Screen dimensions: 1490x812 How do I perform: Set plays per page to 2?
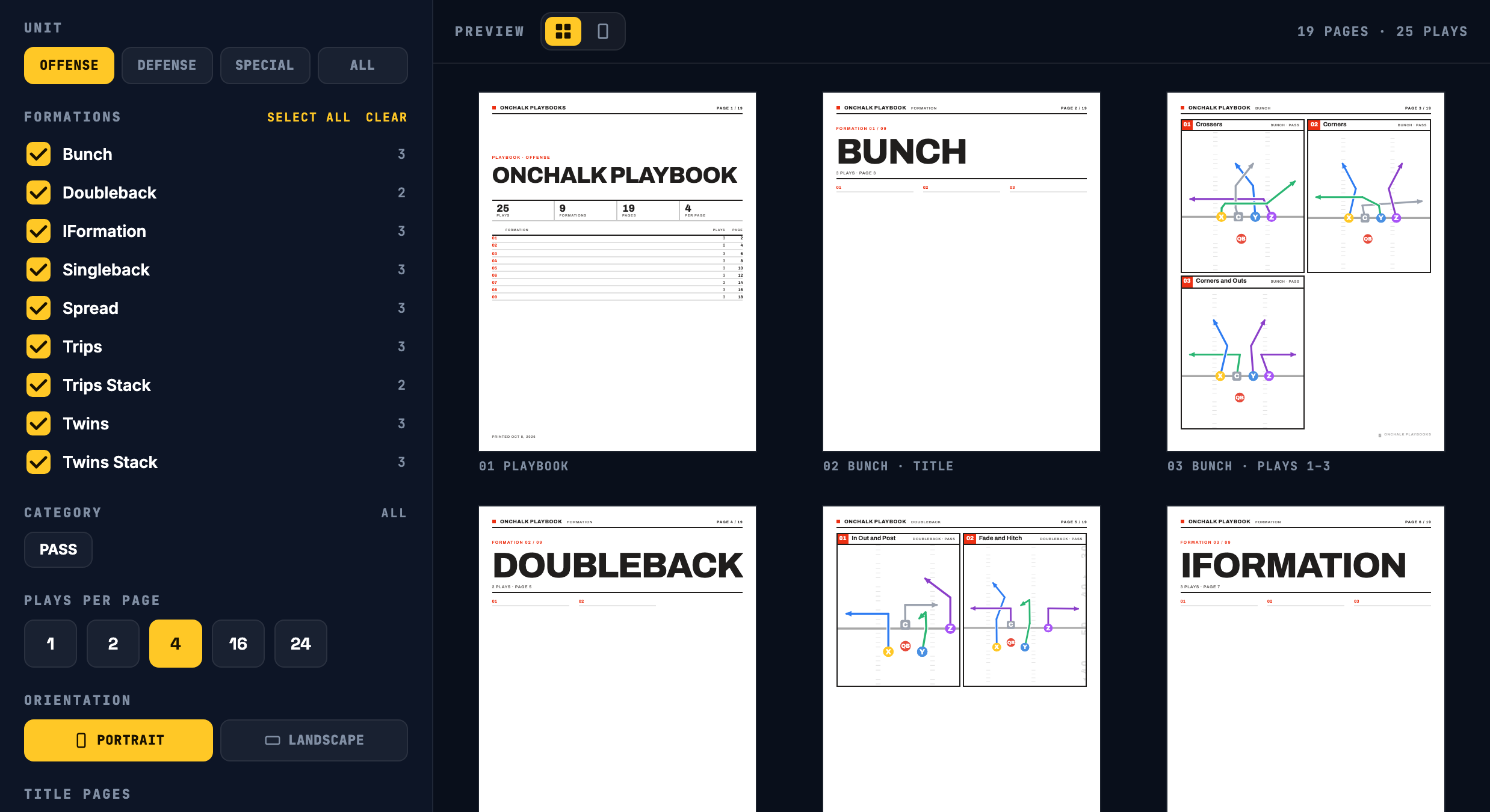coord(113,644)
